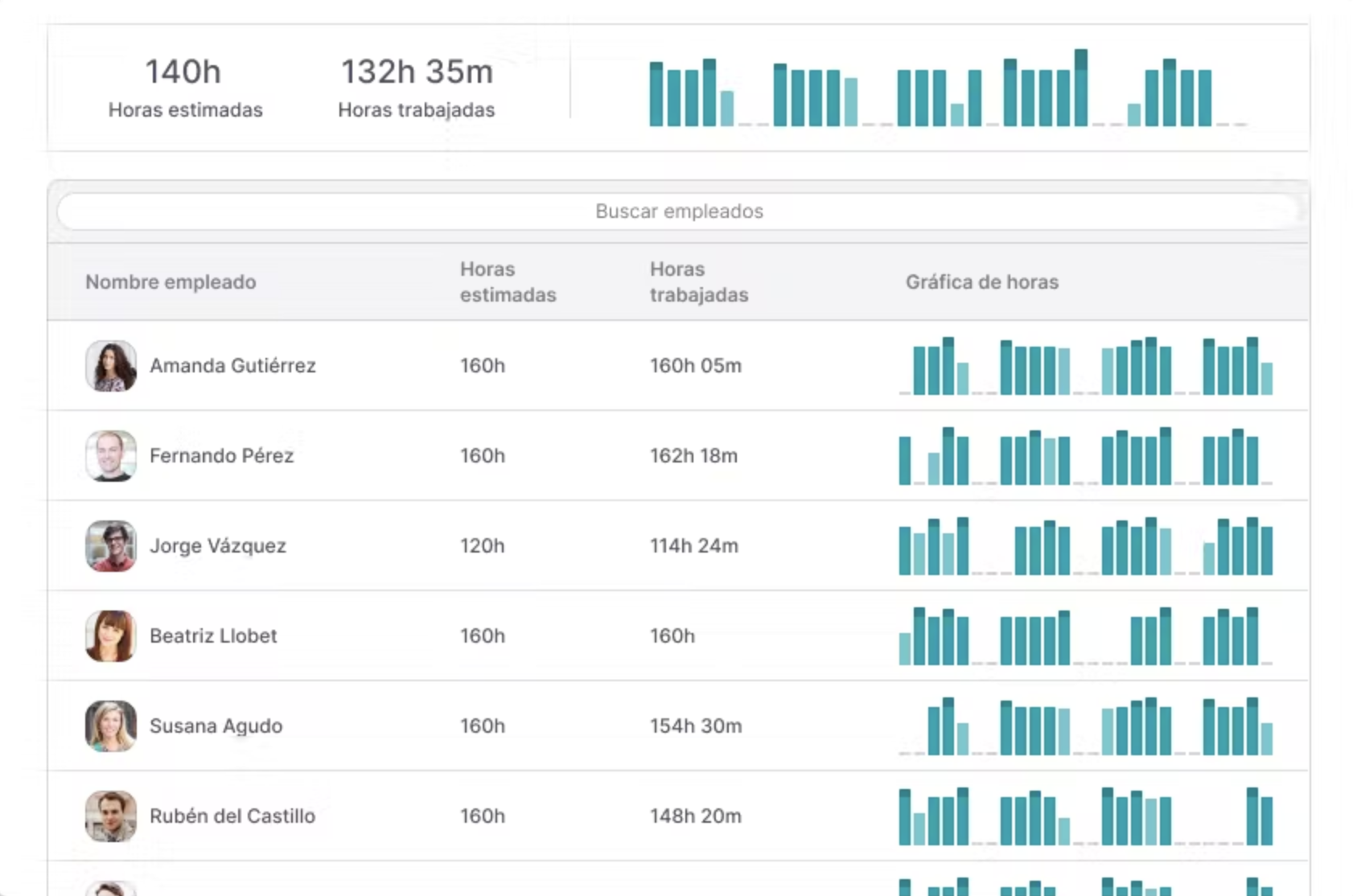Click Amanda Gutiérrez's hours bar chart
Image resolution: width=1353 pixels, height=896 pixels.
[x=1085, y=367]
